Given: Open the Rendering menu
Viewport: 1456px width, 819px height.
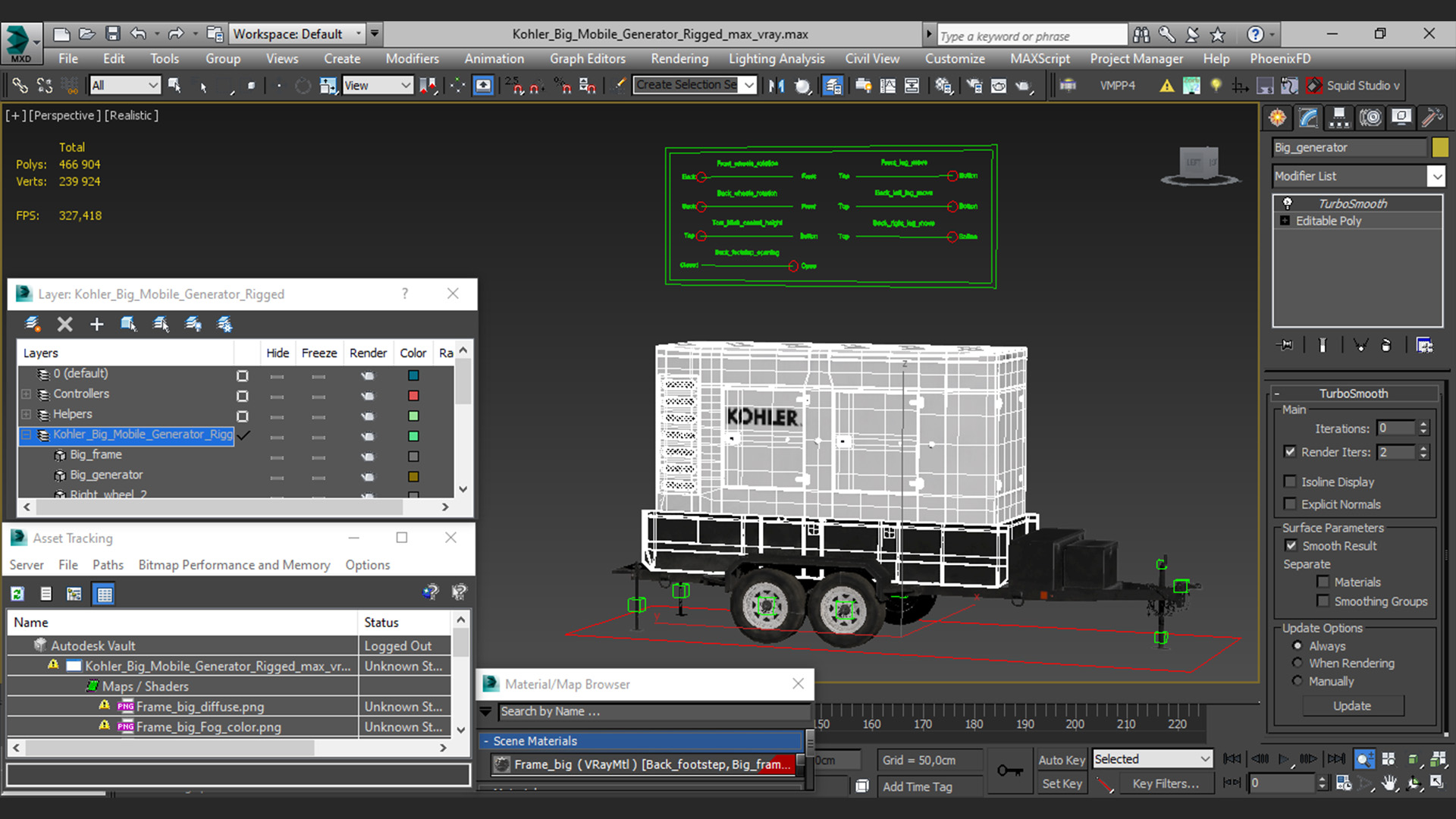Looking at the screenshot, I should click(x=679, y=58).
